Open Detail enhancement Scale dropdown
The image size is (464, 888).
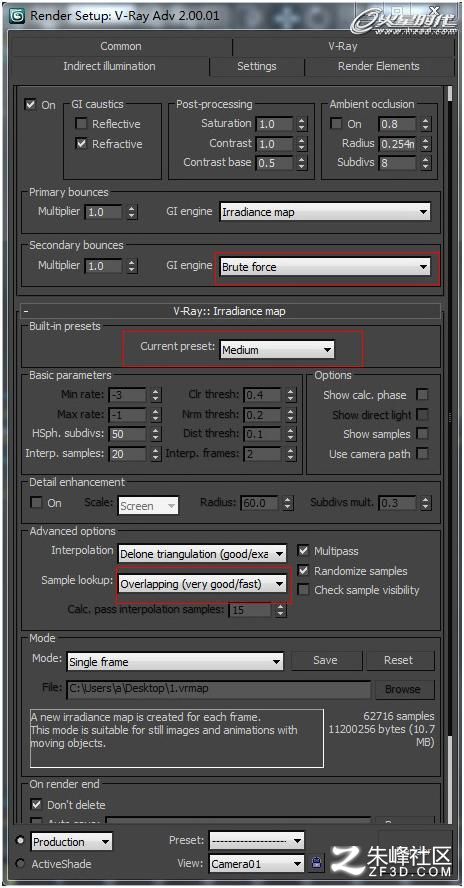point(148,506)
